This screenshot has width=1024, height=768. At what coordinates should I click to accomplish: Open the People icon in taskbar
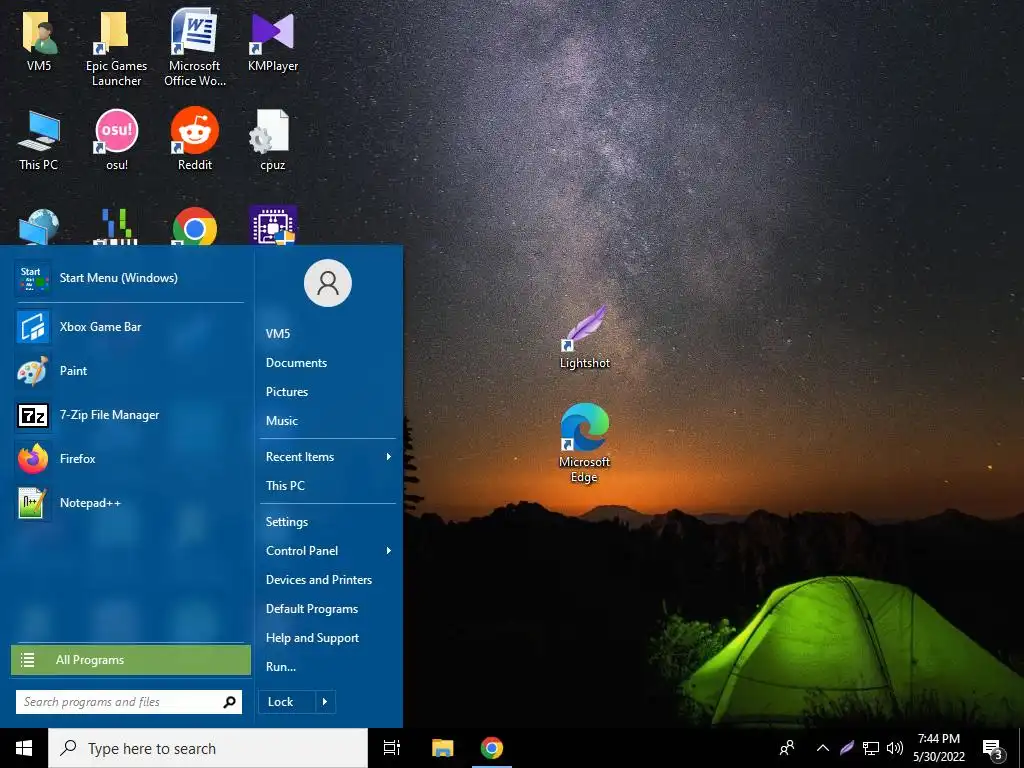787,748
